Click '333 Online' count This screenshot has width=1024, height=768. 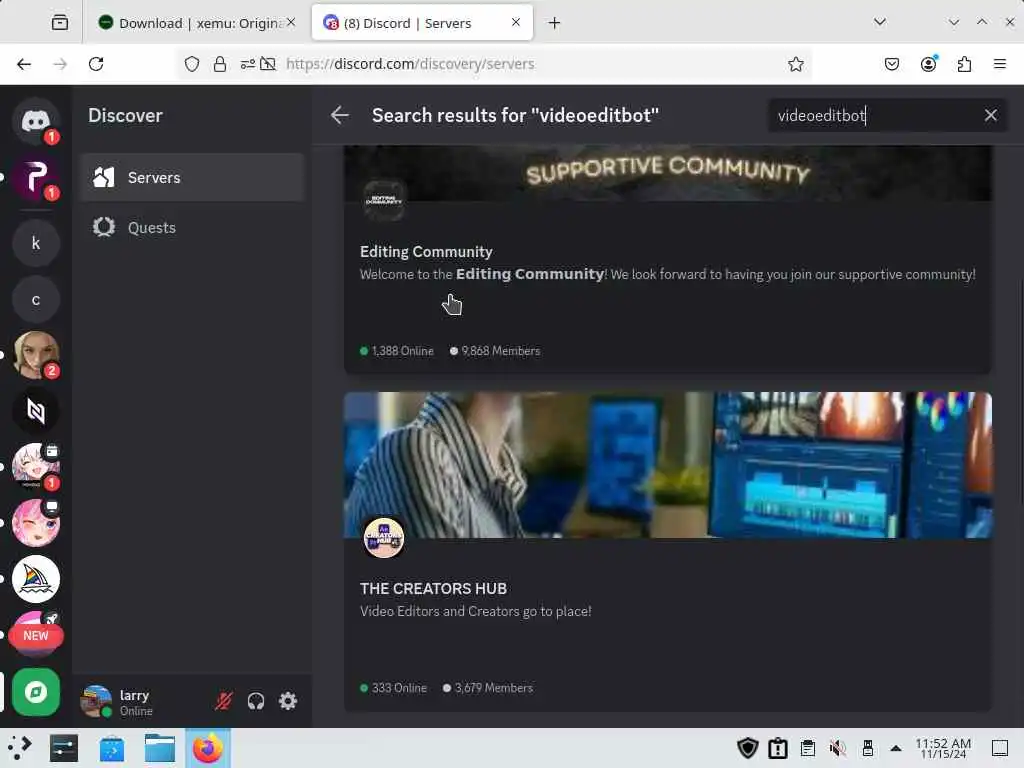393,688
